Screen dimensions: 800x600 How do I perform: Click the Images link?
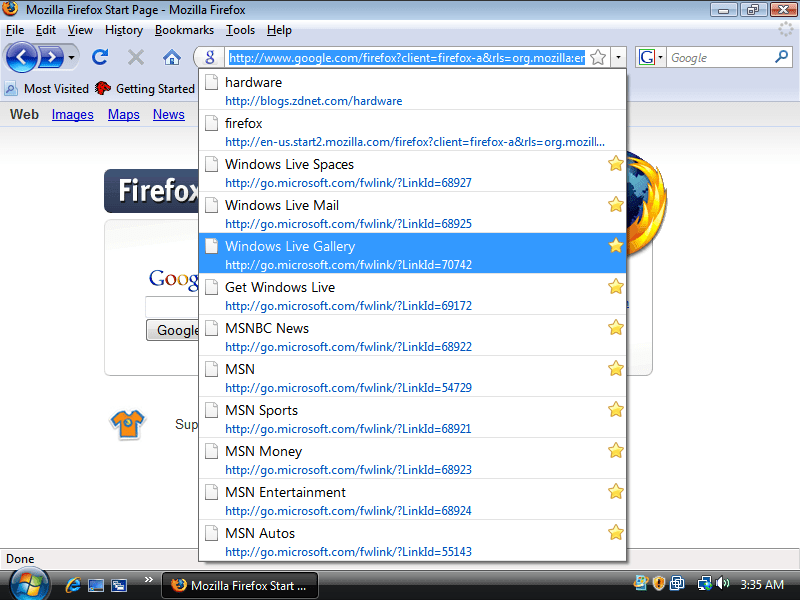pyautogui.click(x=72, y=114)
